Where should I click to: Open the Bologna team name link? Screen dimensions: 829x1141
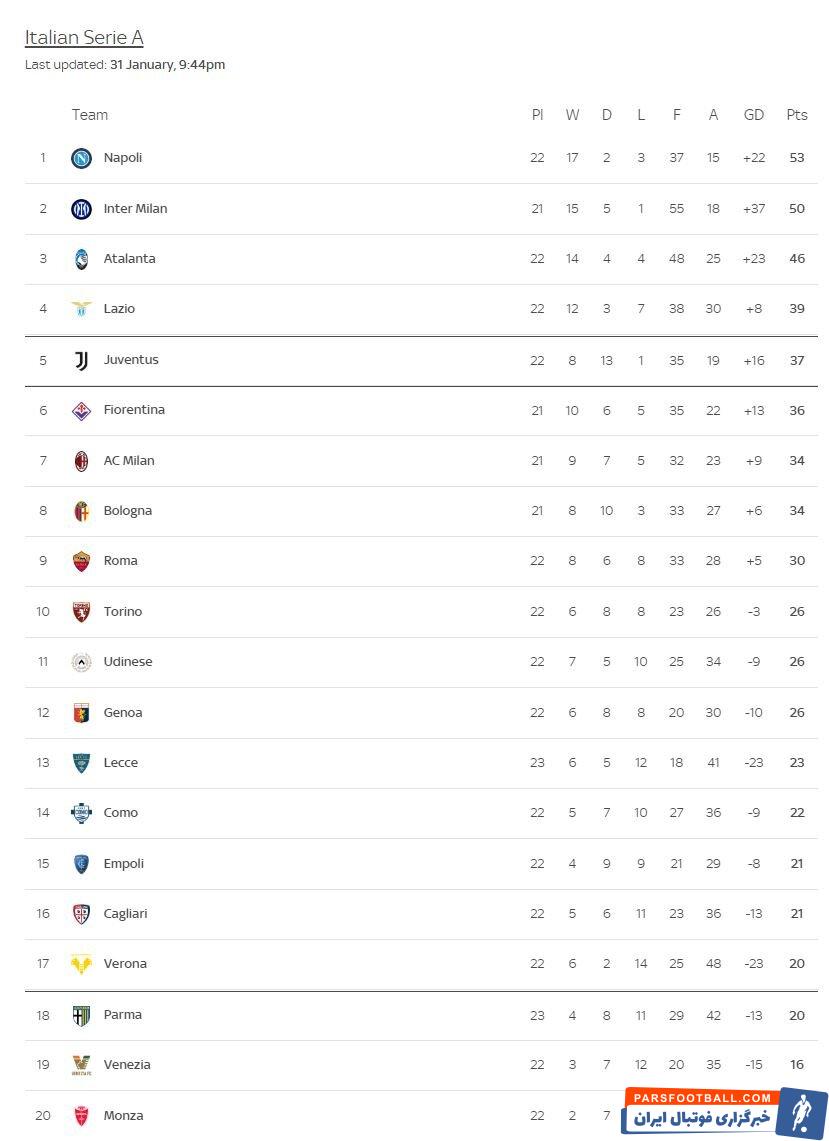(128, 511)
